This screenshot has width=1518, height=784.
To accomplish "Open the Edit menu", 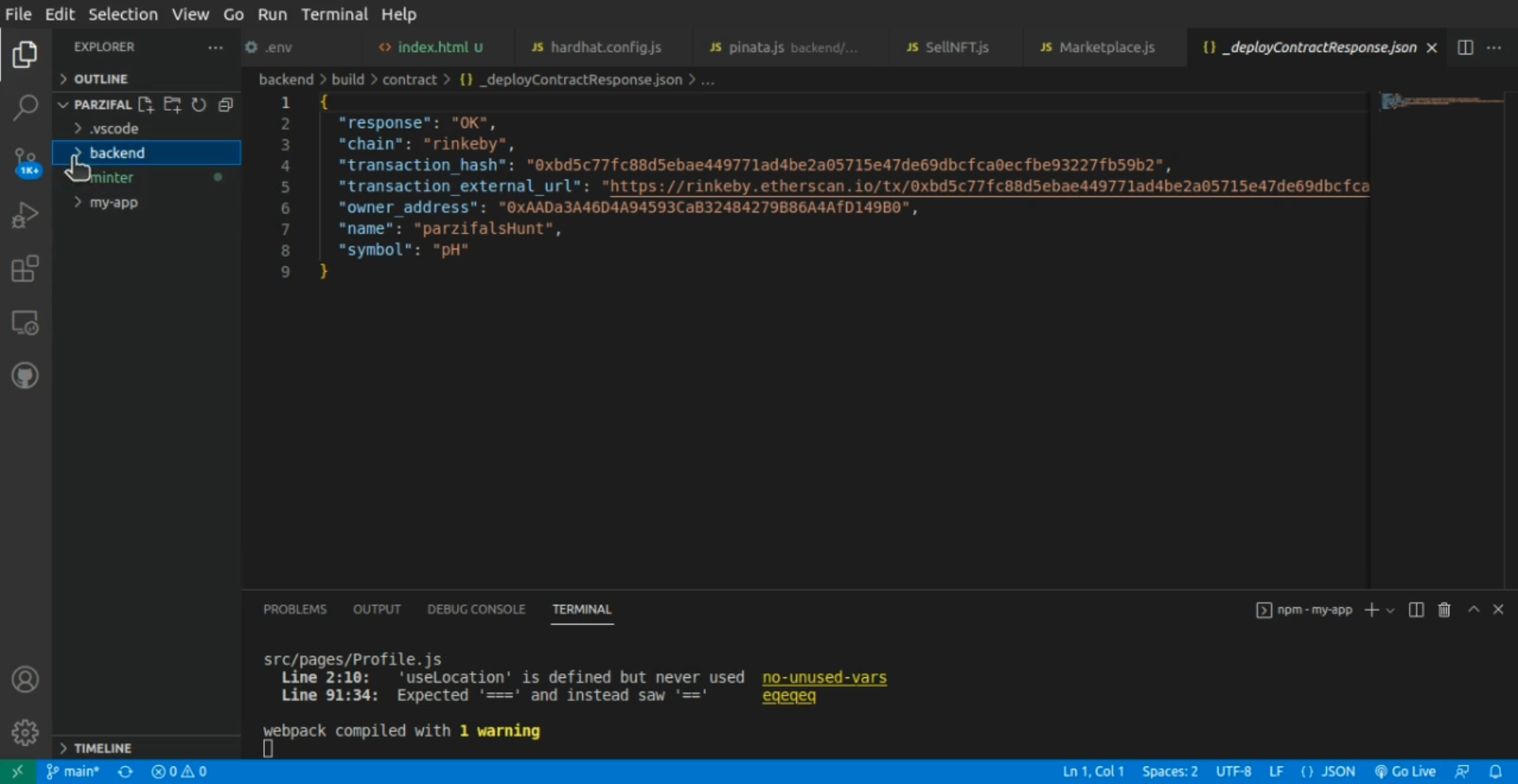I will pyautogui.click(x=59, y=14).
